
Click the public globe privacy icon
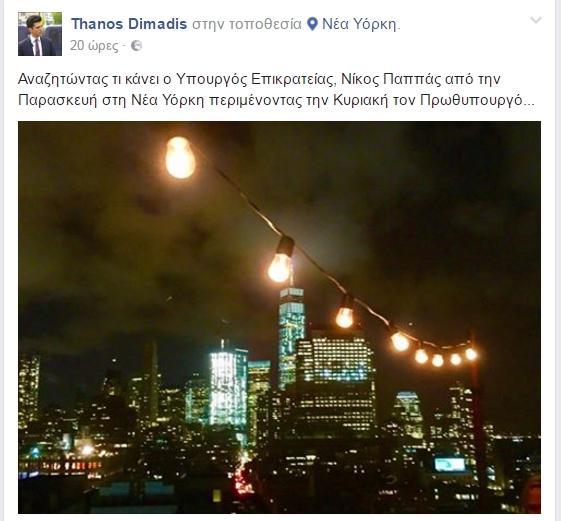pos(136,46)
